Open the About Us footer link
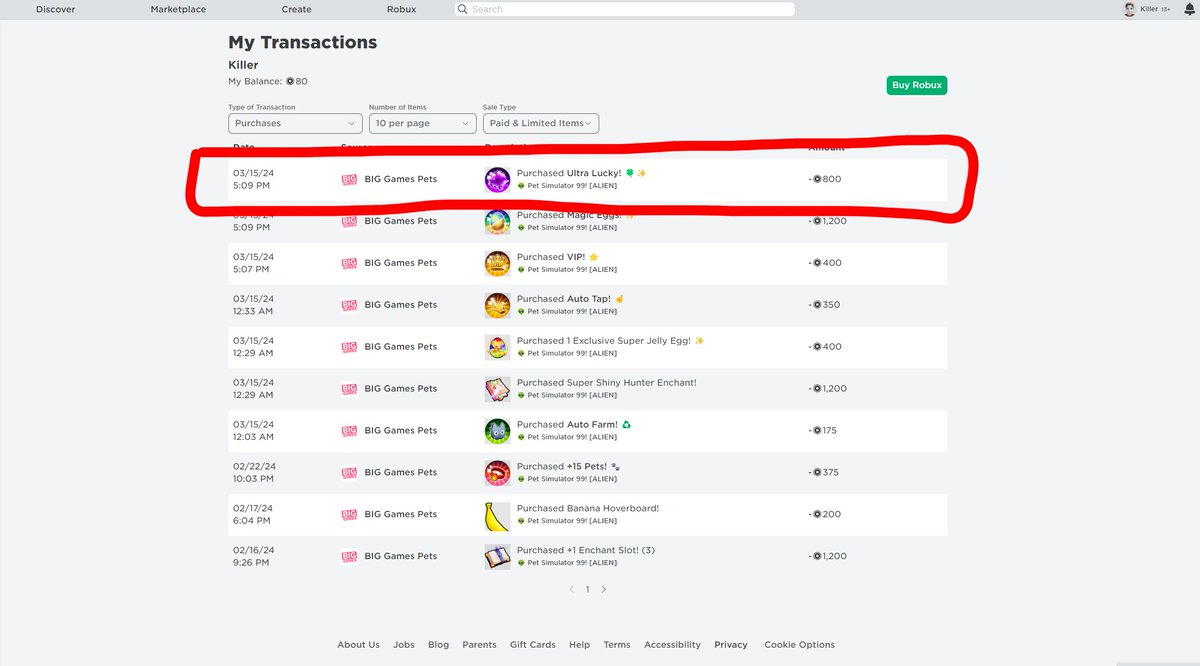Image resolution: width=1200 pixels, height=666 pixels. (358, 645)
